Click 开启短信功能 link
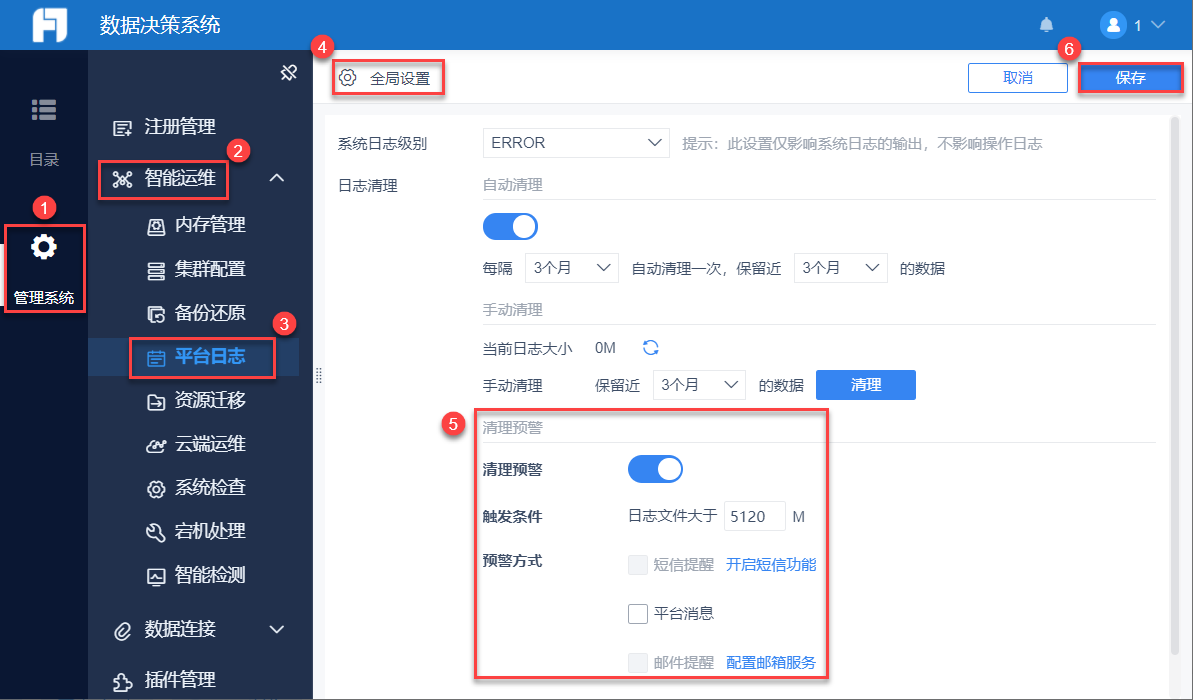Viewport: 1193px width, 700px height. pos(771,565)
